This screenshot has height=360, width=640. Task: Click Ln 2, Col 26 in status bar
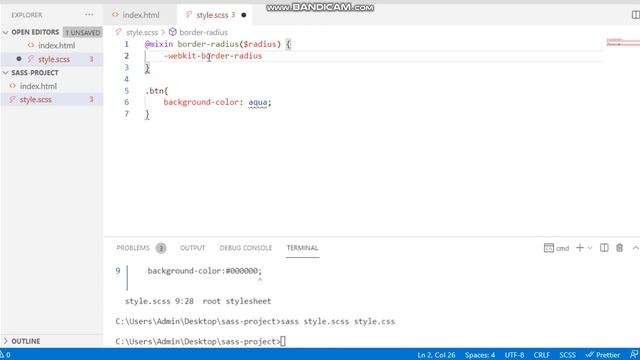(436, 355)
